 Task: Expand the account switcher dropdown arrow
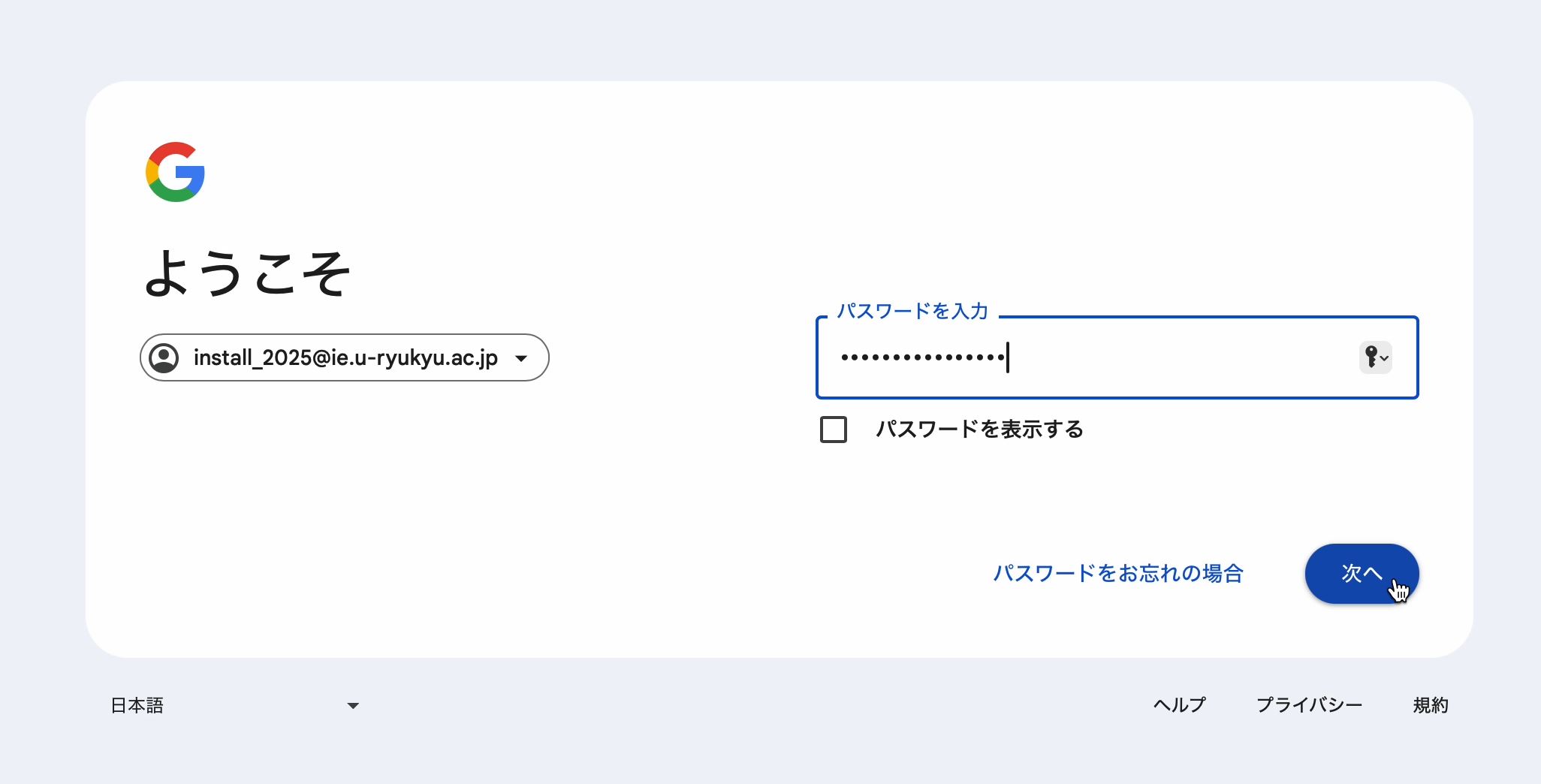pos(521,358)
